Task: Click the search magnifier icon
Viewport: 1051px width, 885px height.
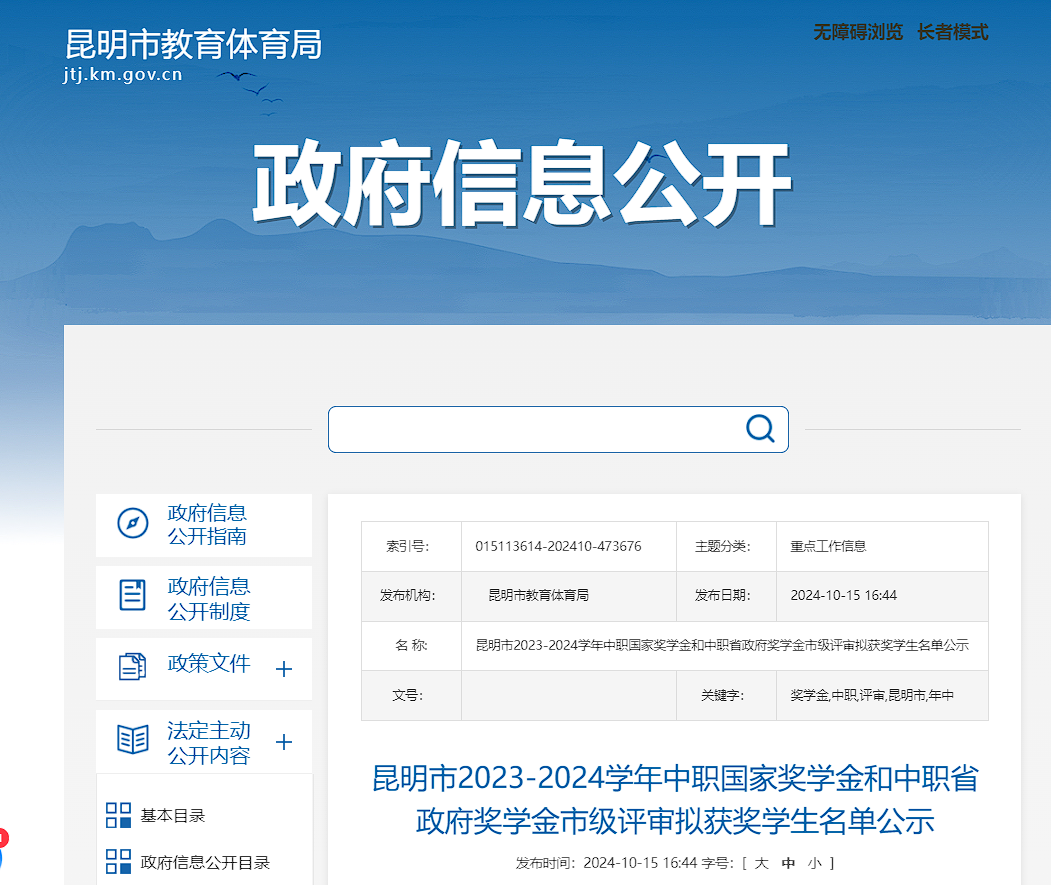Action: 760,428
